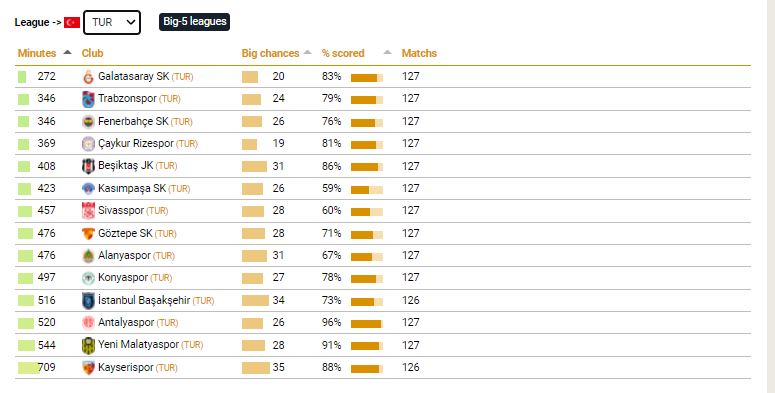This screenshot has height=393, width=775.
Task: Click the Beşiktaş JK club badge
Action: [88, 166]
